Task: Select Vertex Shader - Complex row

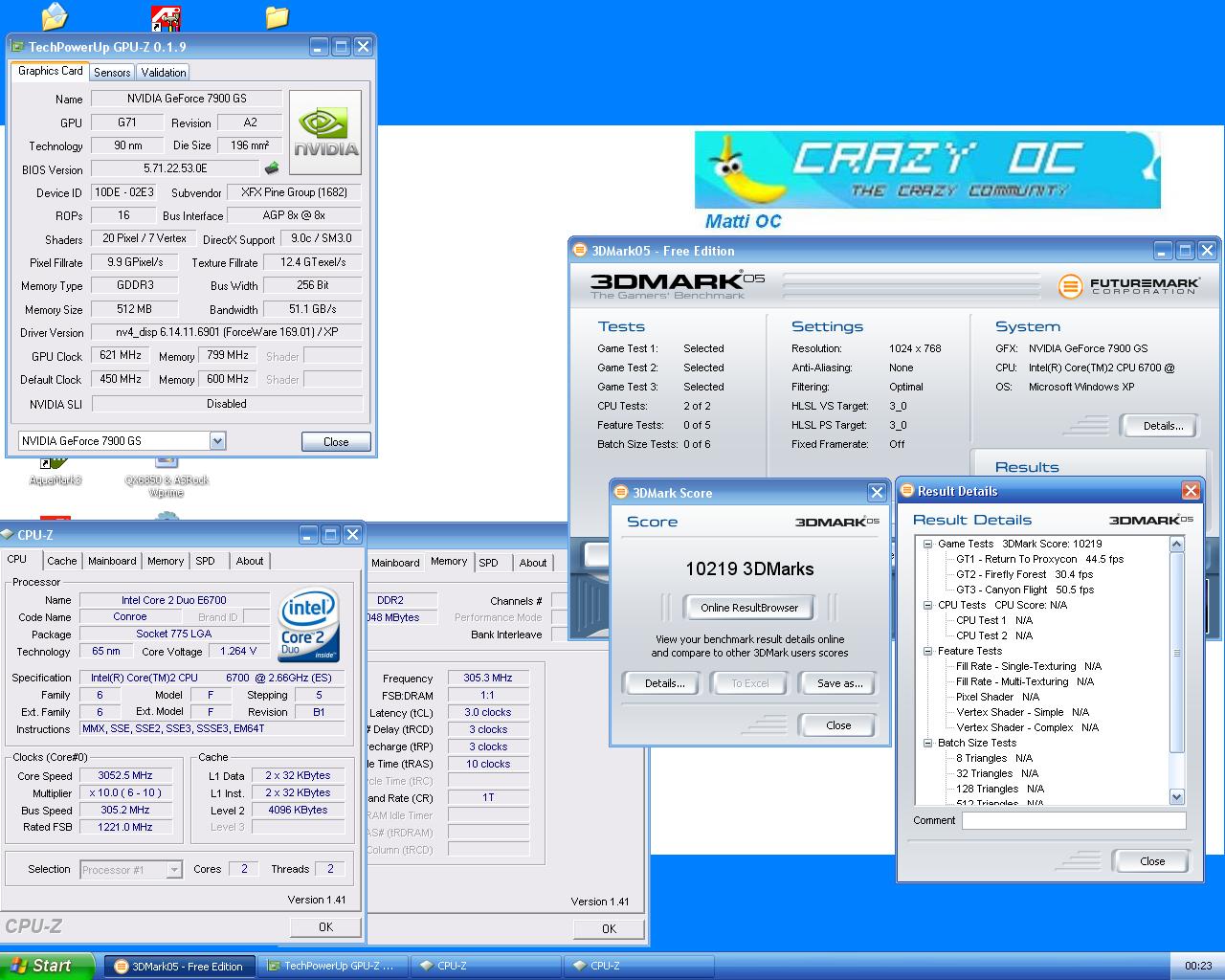Action: pyautogui.click(x=1027, y=727)
